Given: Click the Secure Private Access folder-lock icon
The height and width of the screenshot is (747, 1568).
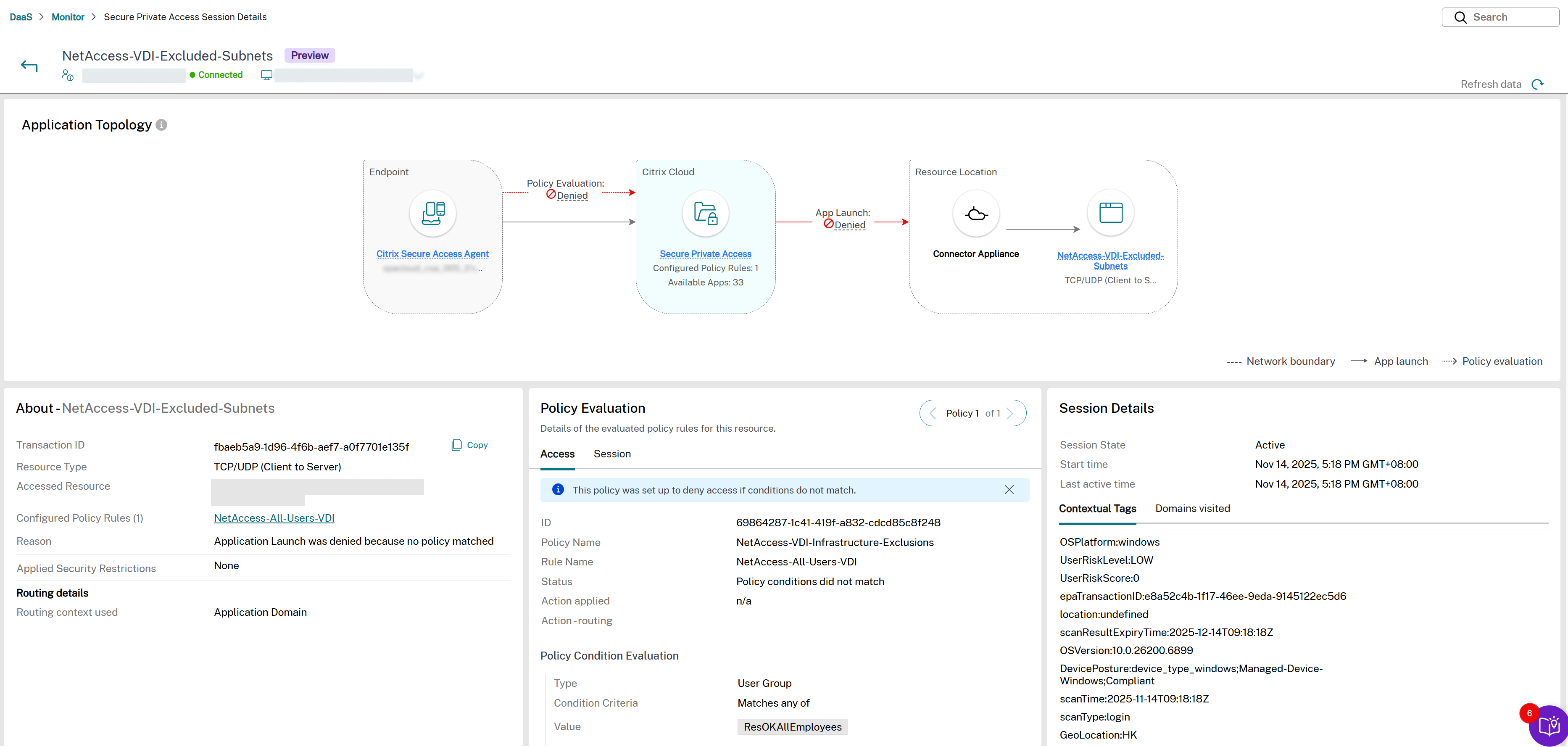Looking at the screenshot, I should pos(706,213).
